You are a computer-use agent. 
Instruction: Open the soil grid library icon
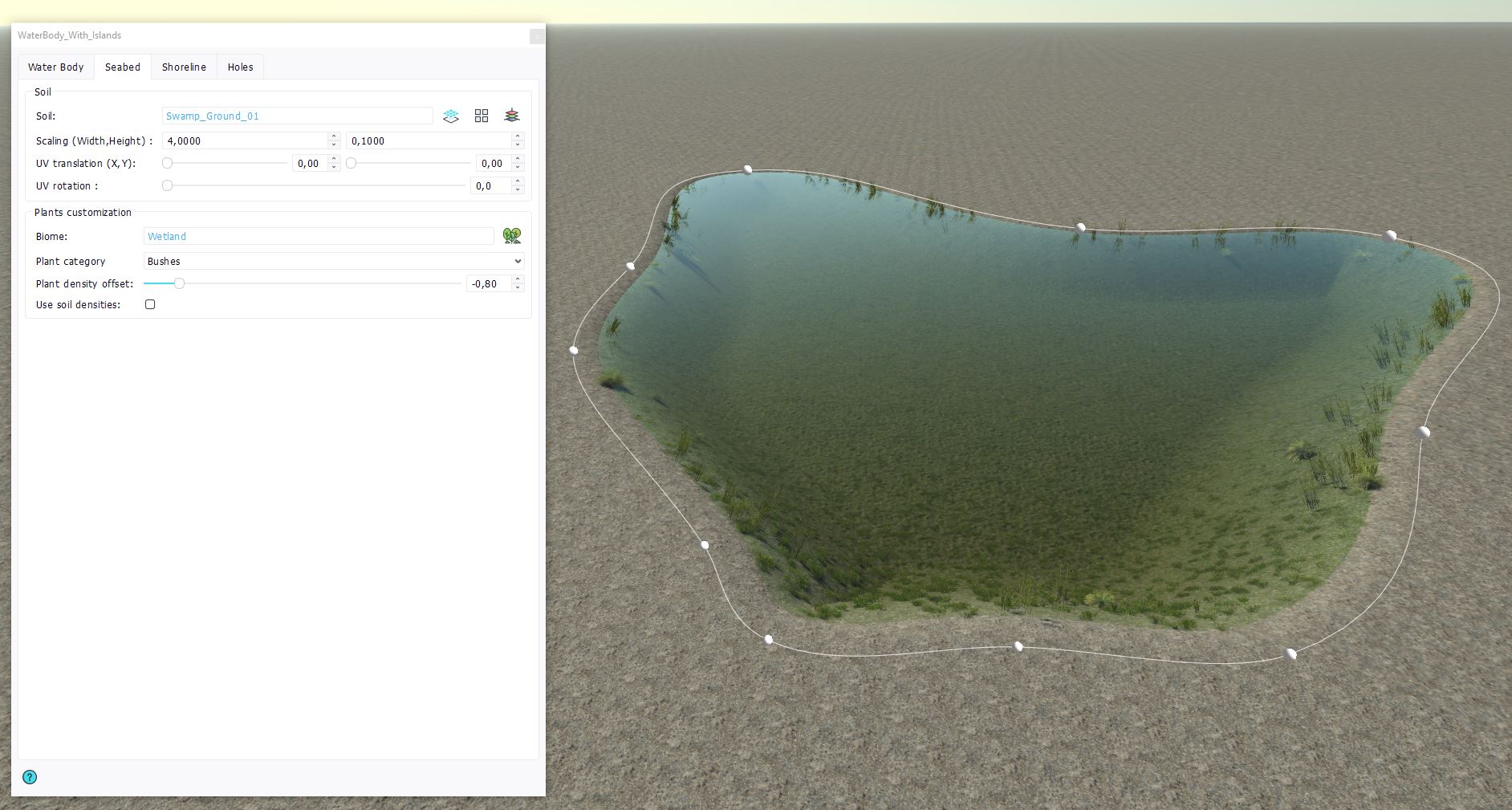click(x=482, y=116)
